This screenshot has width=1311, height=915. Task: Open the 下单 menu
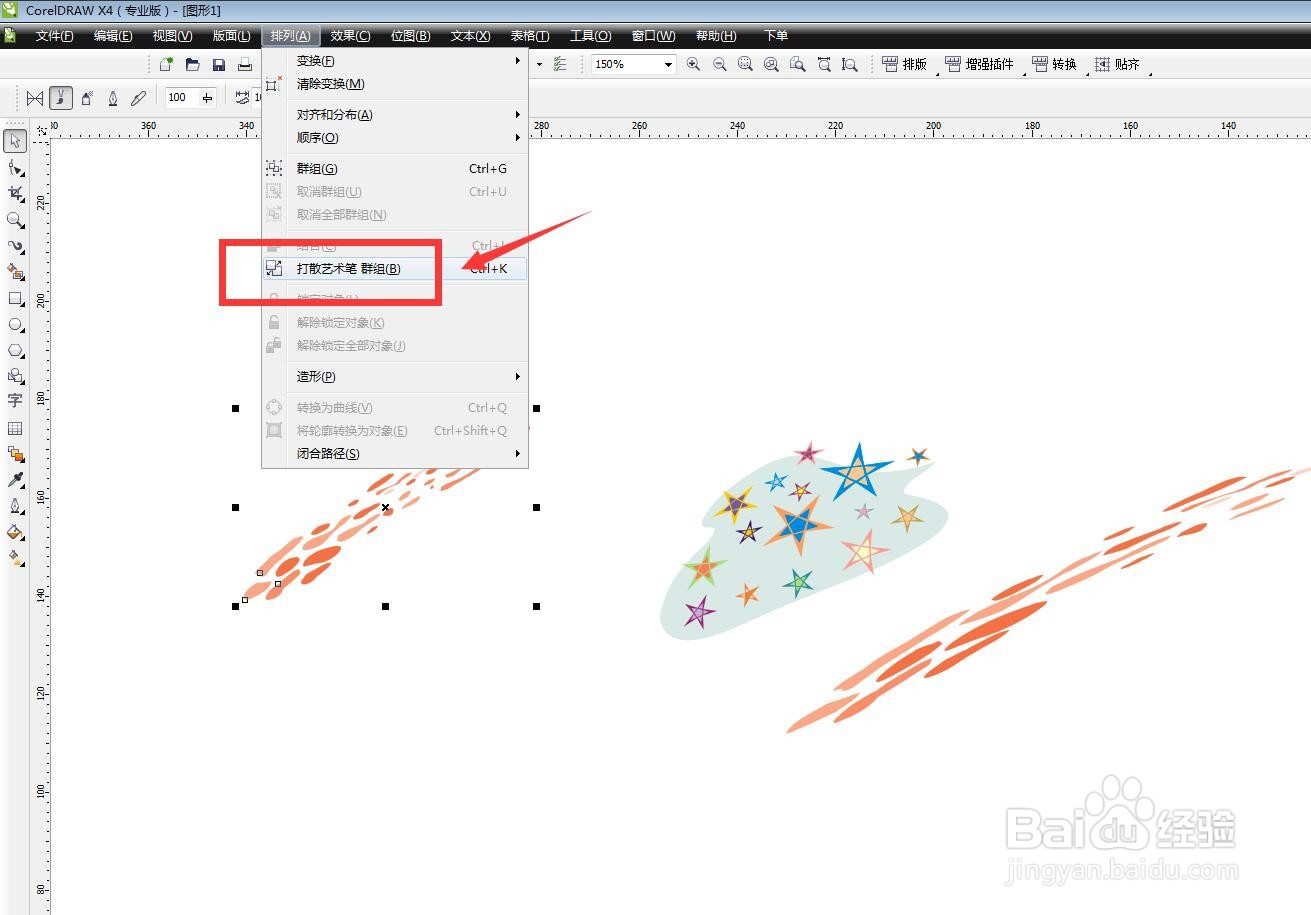(x=776, y=36)
